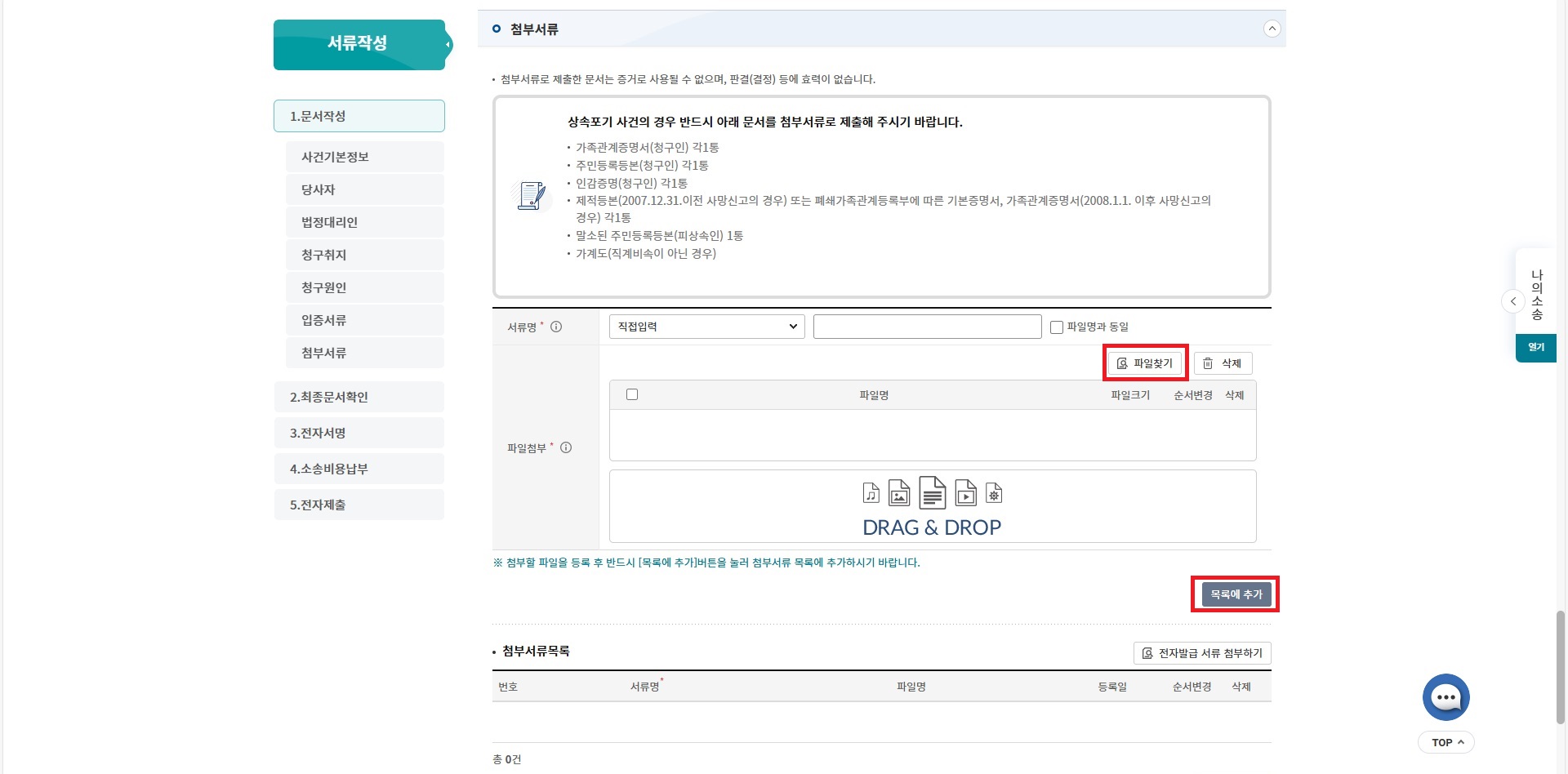Click the image file icon in drag-and-drop area
1568x774 pixels.
point(899,492)
